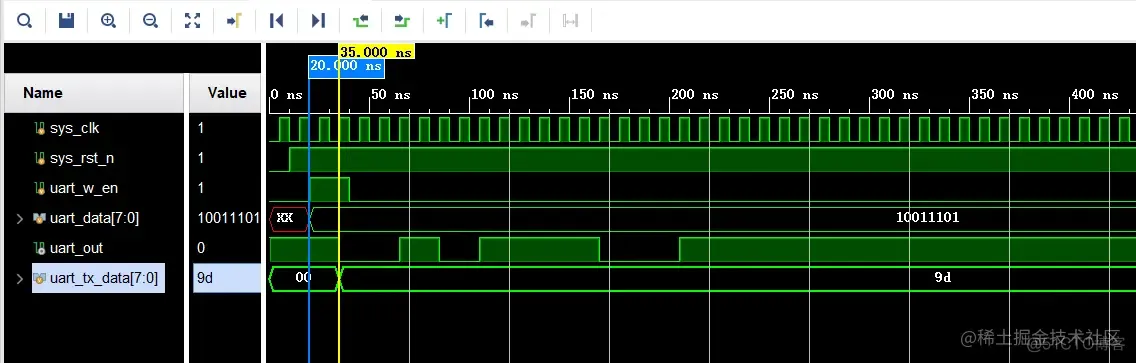Open the search tool in waveform toolbar

pyautogui.click(x=24, y=21)
